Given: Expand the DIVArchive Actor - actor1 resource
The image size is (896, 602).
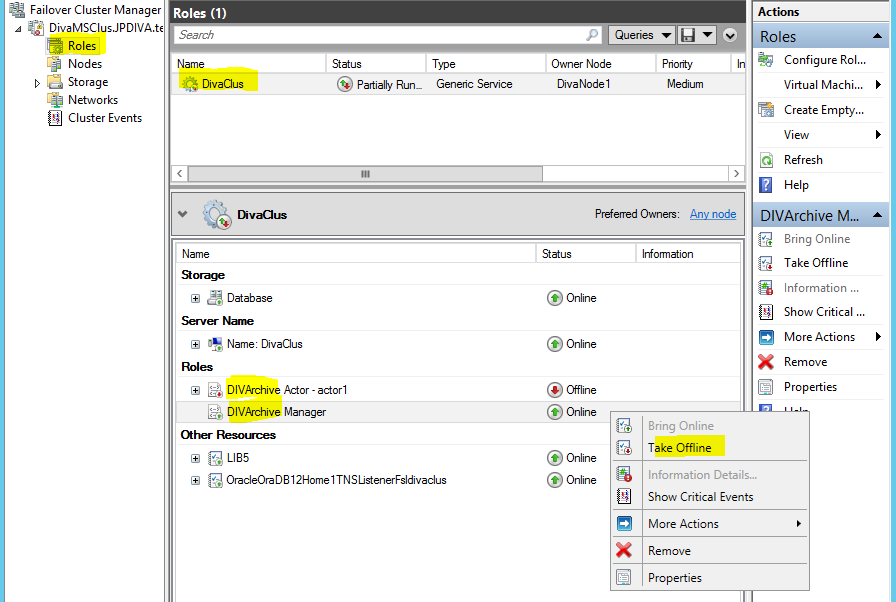Looking at the screenshot, I should (x=195, y=391).
